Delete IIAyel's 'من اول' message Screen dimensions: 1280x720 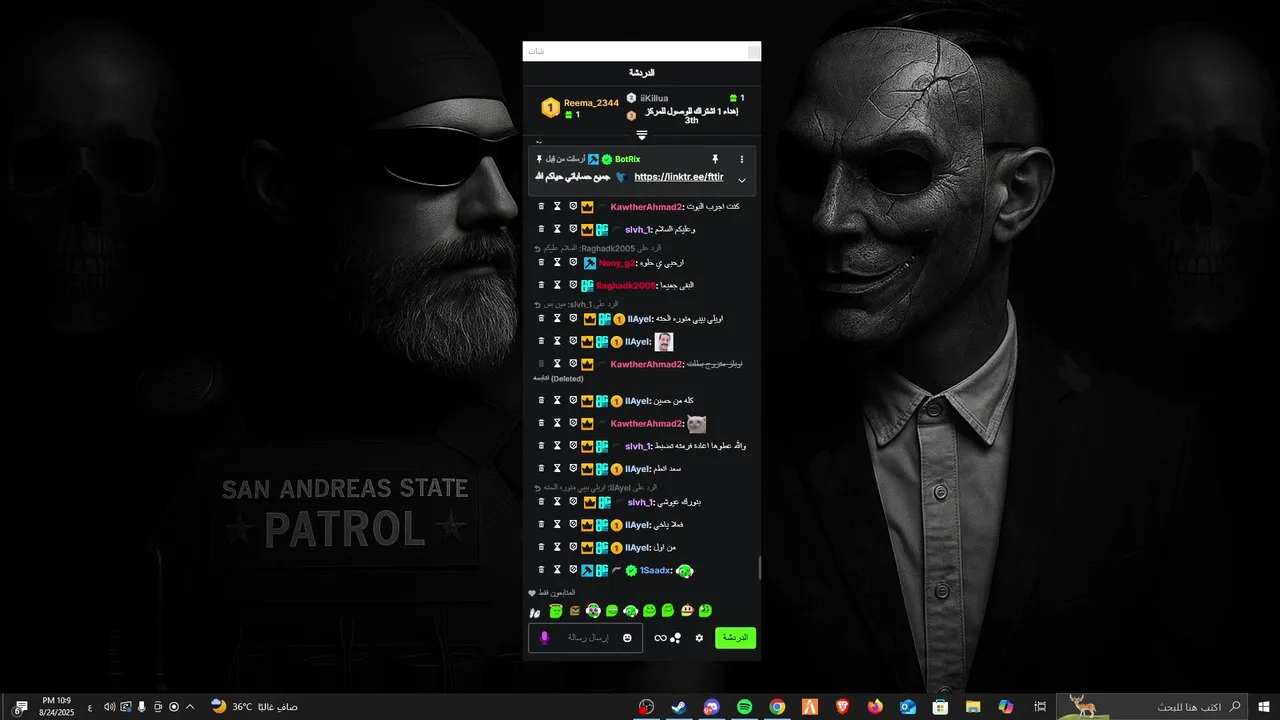pos(541,547)
